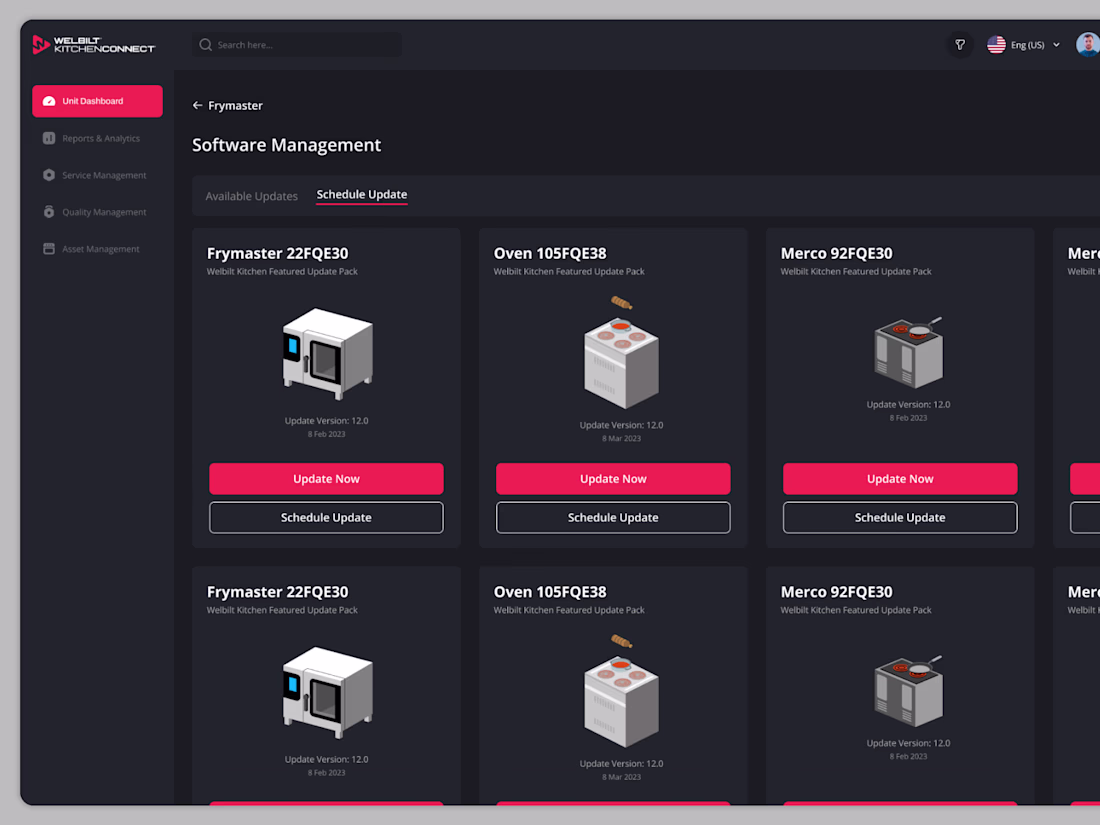
Task: Click the top Merco 92FQE30 title
Action: 836,253
